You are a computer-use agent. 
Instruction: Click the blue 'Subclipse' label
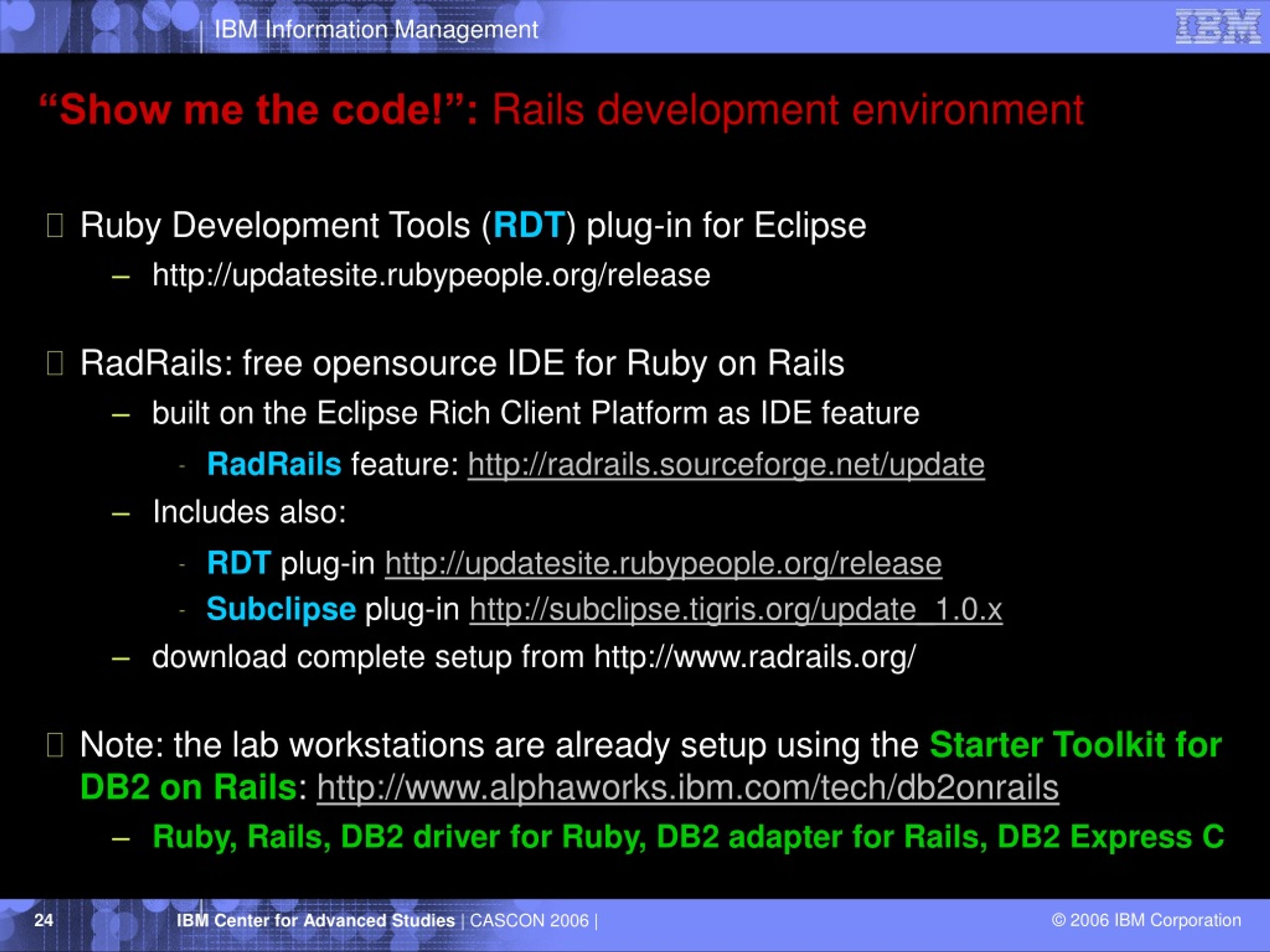[x=281, y=609]
